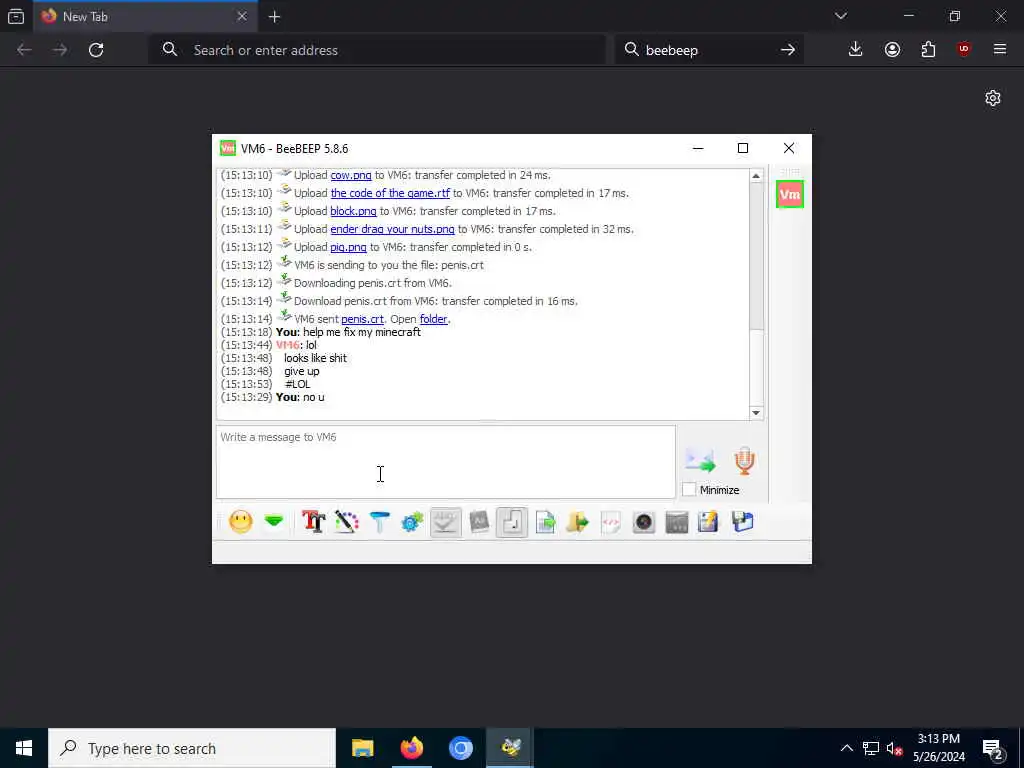Click the Firefox address bar
Image resolution: width=1024 pixels, height=768 pixels.
click(x=377, y=50)
